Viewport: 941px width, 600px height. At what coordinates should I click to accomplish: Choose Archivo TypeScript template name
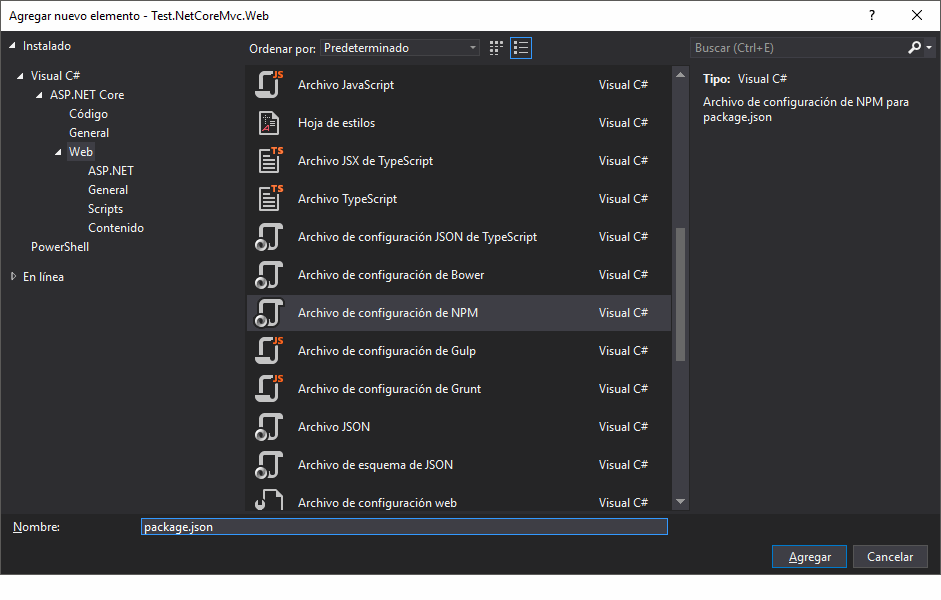click(347, 199)
